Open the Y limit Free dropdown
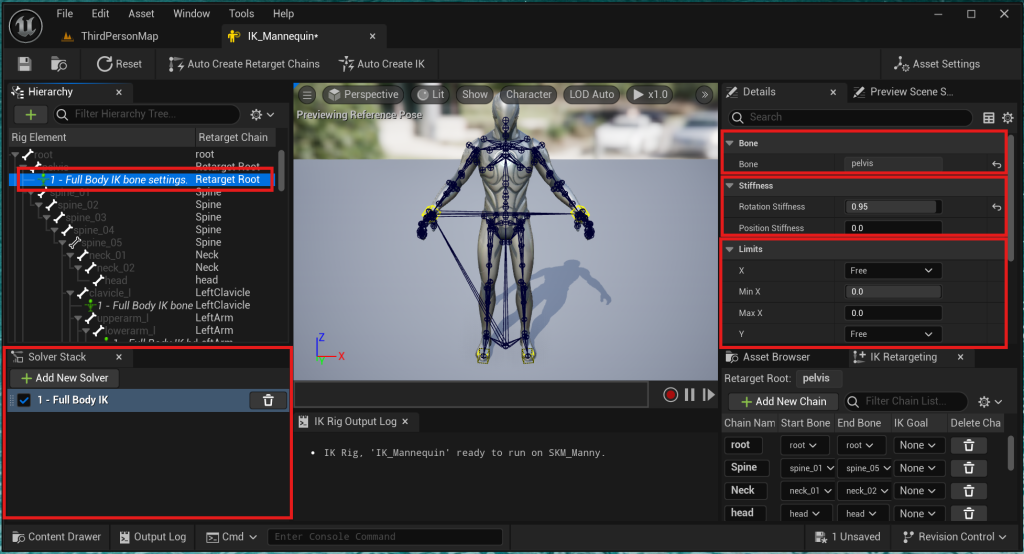This screenshot has height=554, width=1024. (x=893, y=334)
